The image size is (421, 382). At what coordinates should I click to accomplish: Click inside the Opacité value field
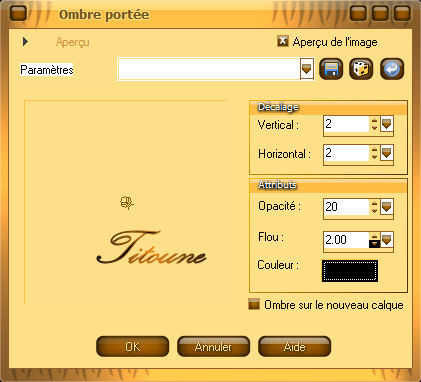click(346, 207)
